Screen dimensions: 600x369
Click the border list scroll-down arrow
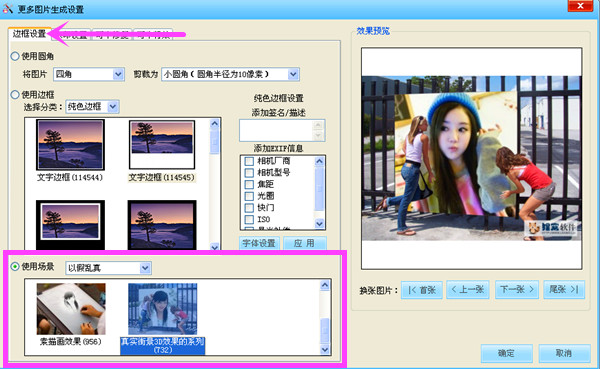(x=215, y=247)
